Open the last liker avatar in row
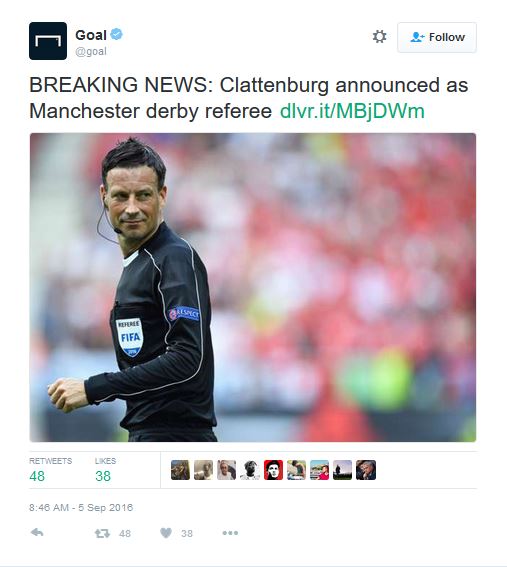This screenshot has width=507, height=567. [366, 470]
